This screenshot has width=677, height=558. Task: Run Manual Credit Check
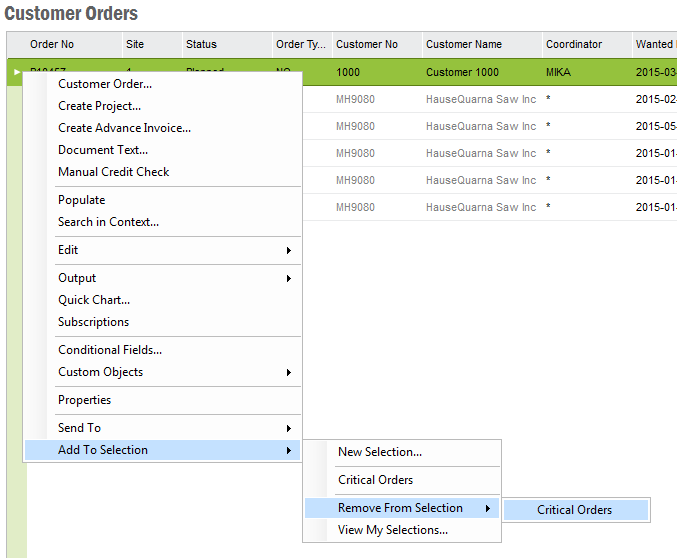click(x=113, y=172)
